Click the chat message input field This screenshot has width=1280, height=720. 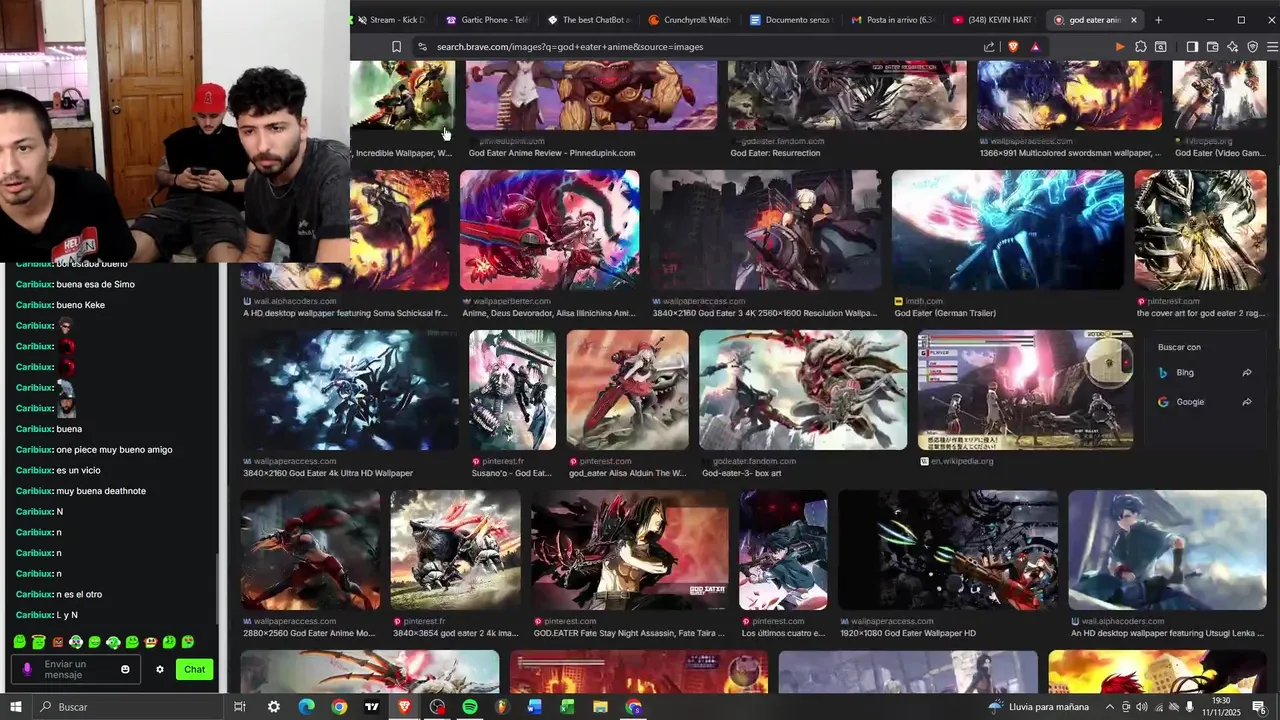[78, 669]
